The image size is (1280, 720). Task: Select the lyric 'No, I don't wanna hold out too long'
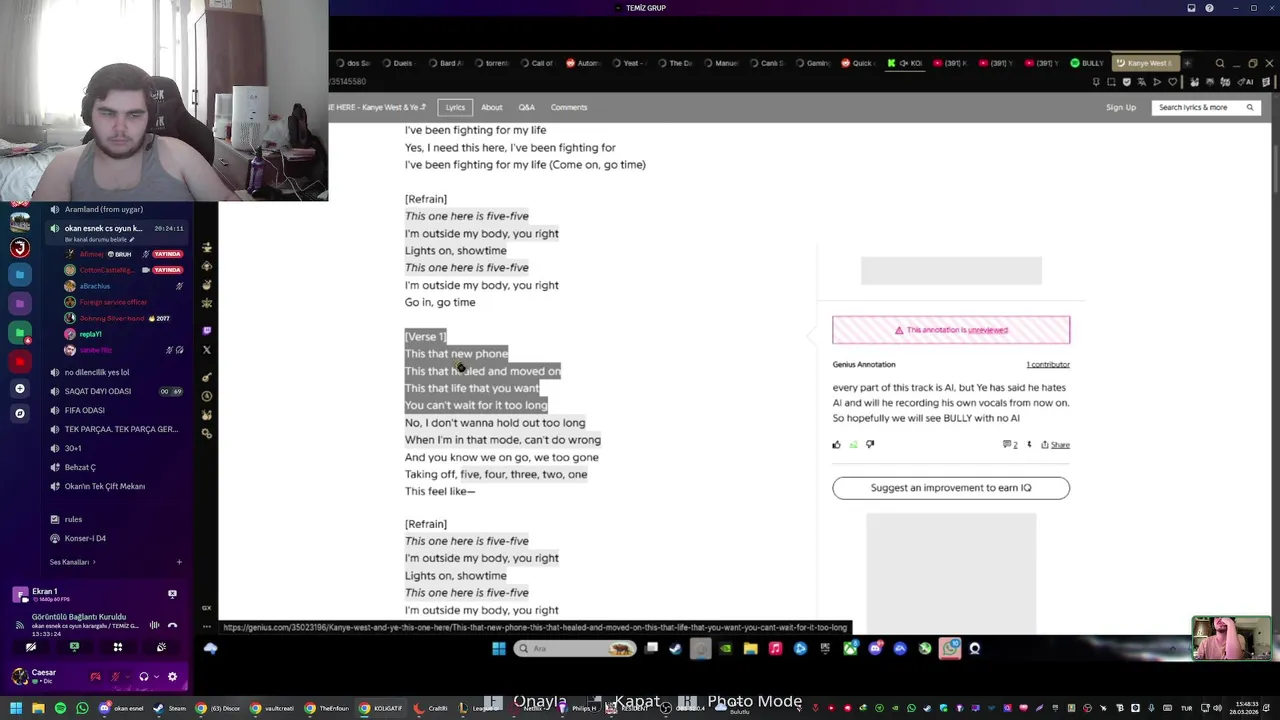click(x=495, y=423)
